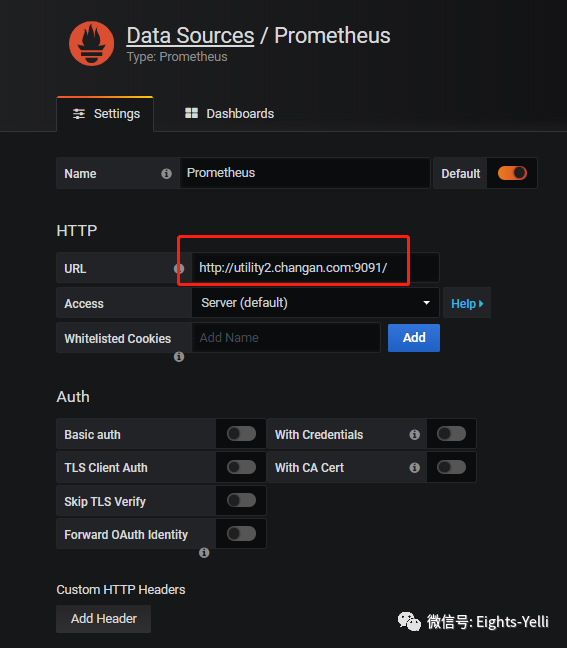Enable Forward OAuth Identity switch
This screenshot has height=648, width=567.
(241, 534)
